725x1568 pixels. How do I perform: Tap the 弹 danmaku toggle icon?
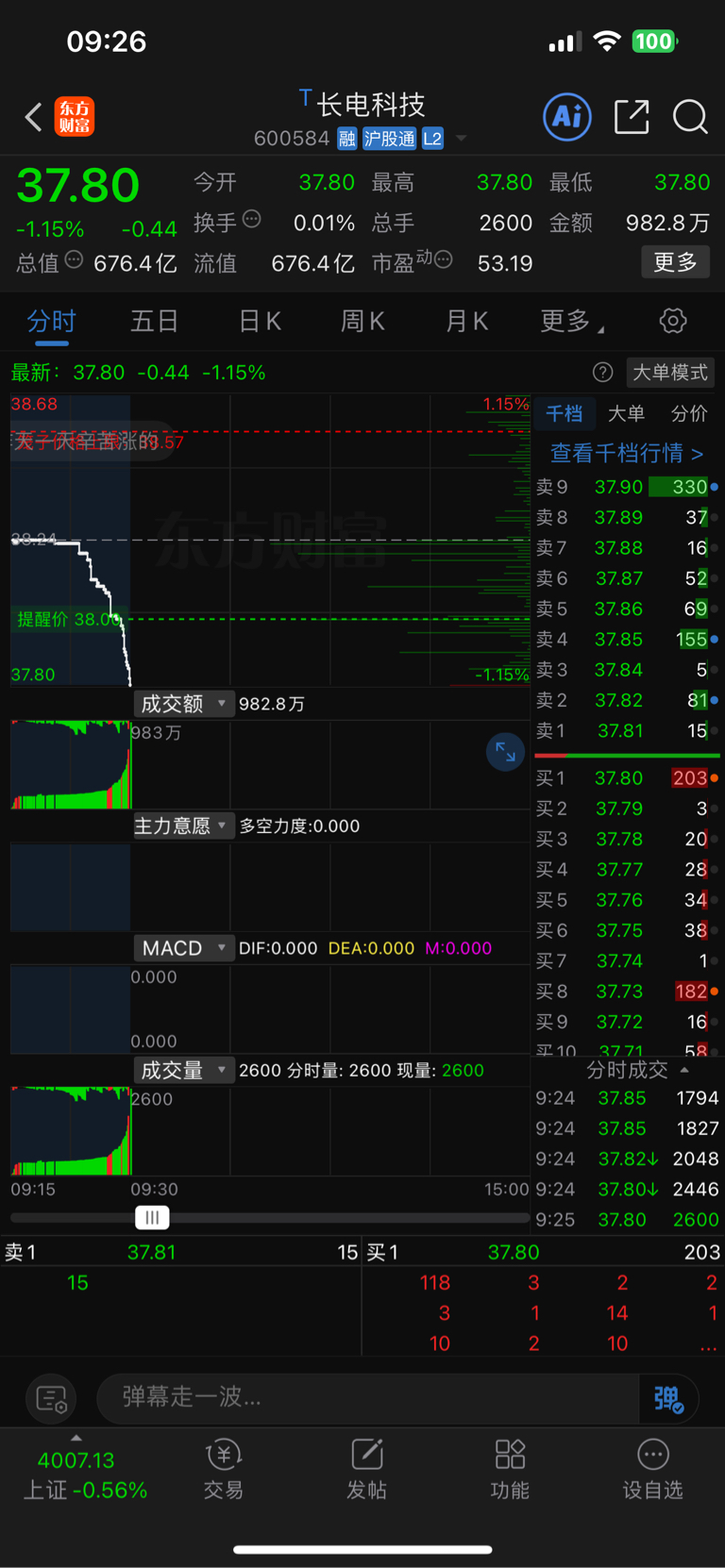pyautogui.click(x=668, y=1398)
